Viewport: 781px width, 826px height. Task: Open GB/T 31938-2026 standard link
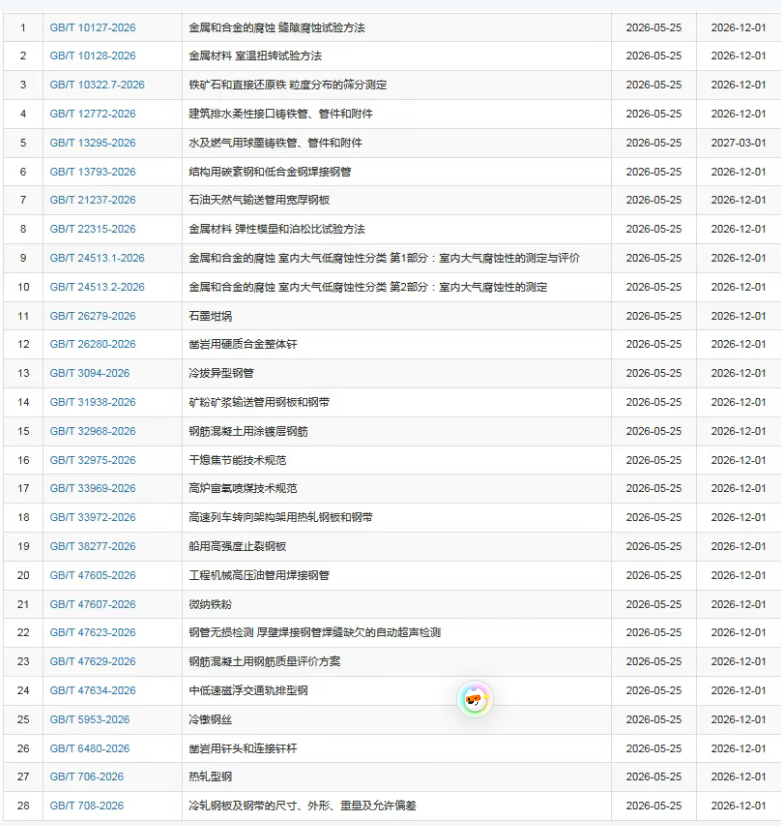point(93,401)
